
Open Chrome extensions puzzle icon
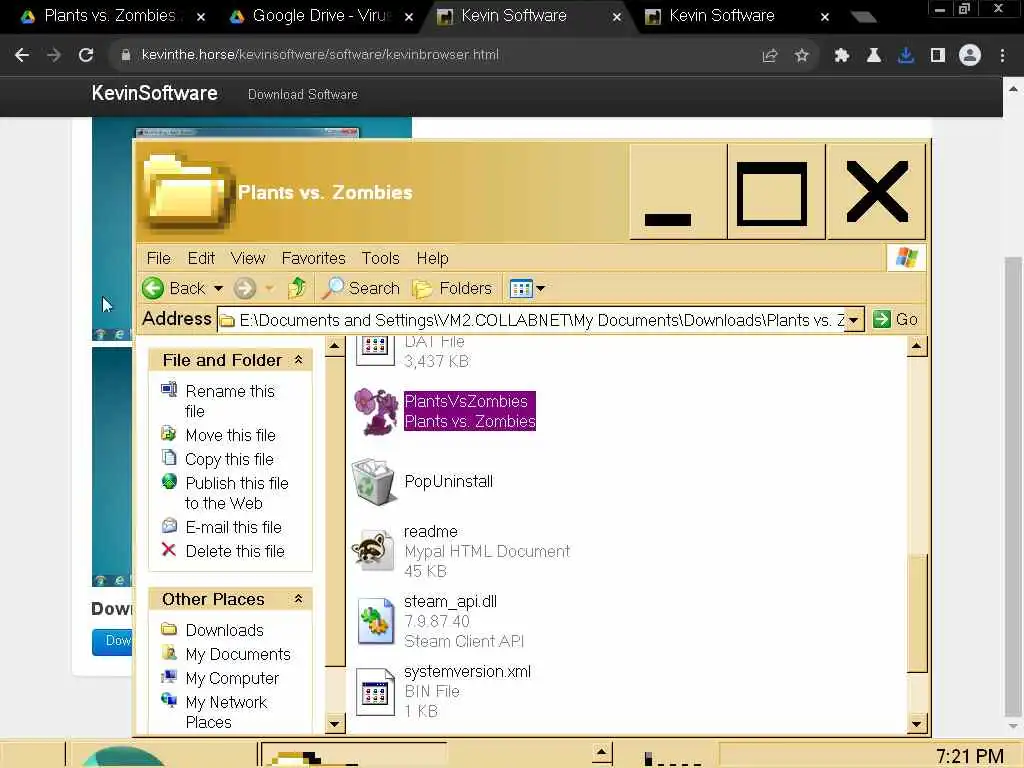click(842, 56)
